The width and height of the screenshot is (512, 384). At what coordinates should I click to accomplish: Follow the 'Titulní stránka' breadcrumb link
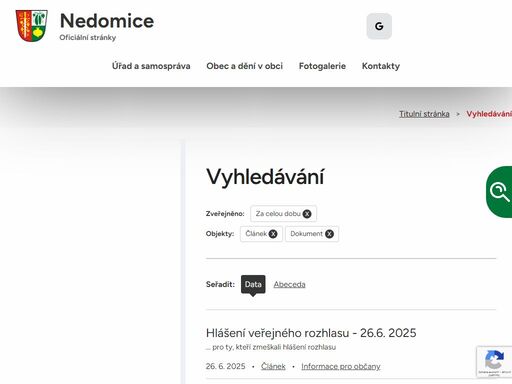pyautogui.click(x=424, y=114)
